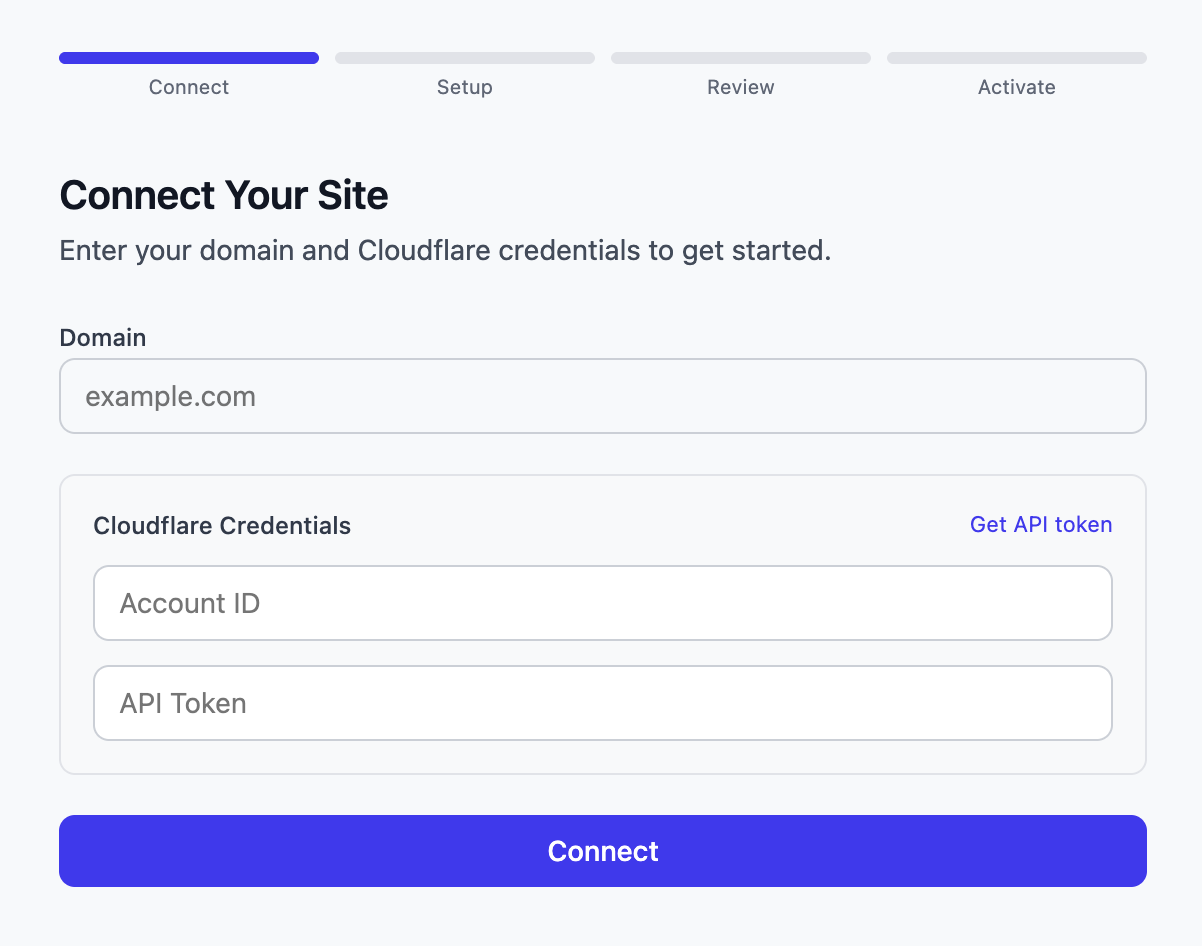Viewport: 1202px width, 946px height.
Task: Click the Cloudflare Credentials card background
Action: click(x=602, y=758)
